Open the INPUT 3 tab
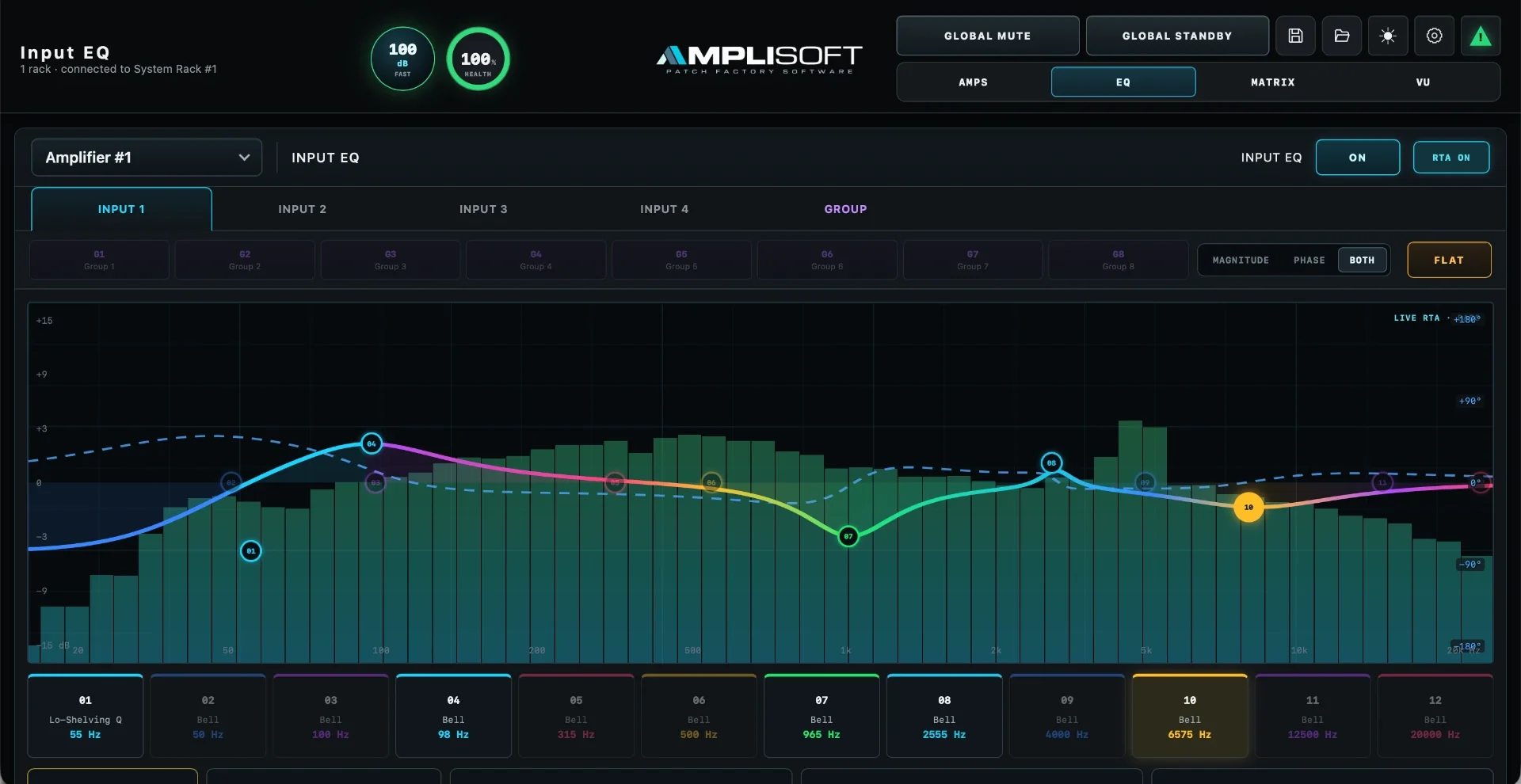The height and width of the screenshot is (784, 1521). coord(483,209)
